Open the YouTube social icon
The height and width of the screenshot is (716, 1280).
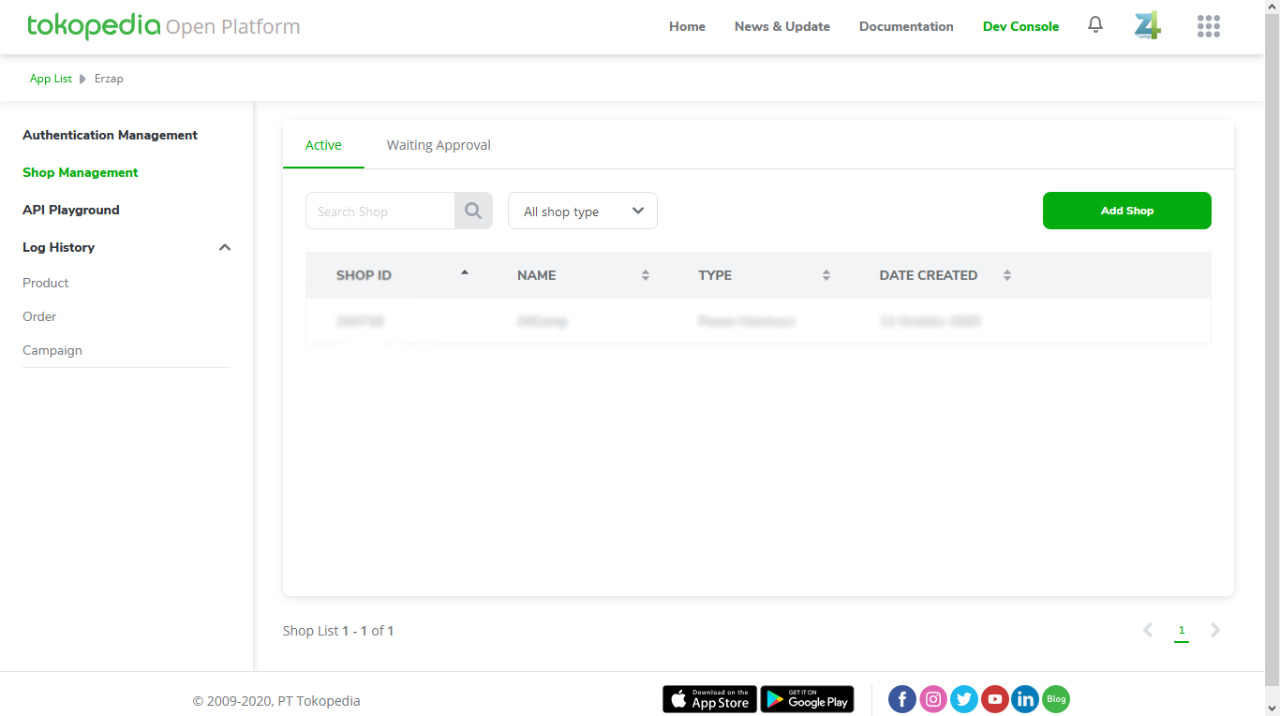(994, 699)
